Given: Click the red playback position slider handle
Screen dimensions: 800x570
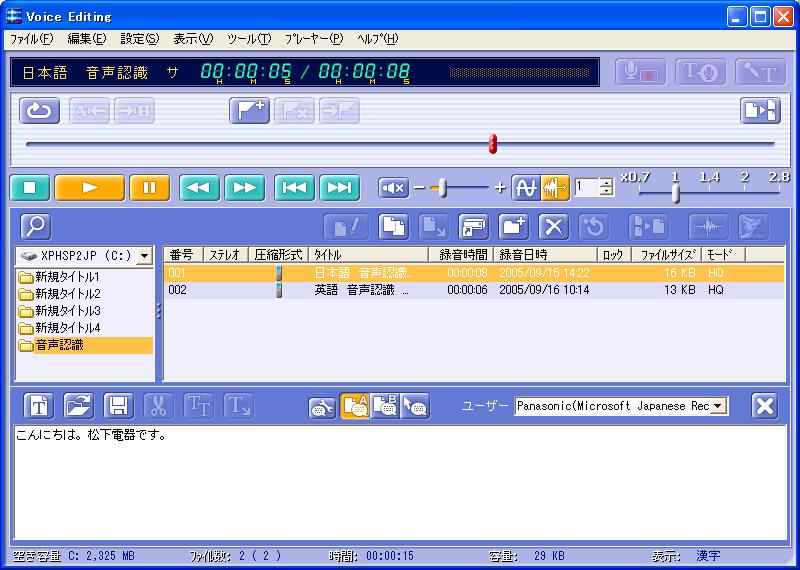Looking at the screenshot, I should coord(492,144).
